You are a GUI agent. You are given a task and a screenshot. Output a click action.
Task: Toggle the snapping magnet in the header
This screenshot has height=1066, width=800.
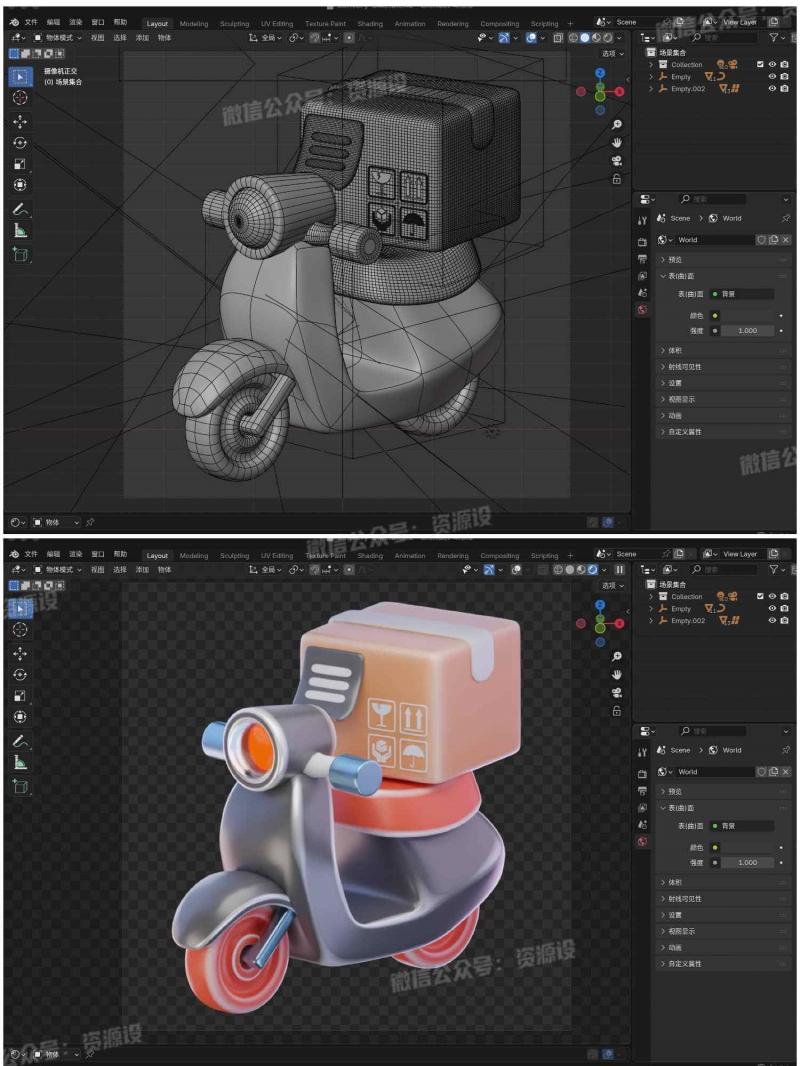click(x=314, y=37)
